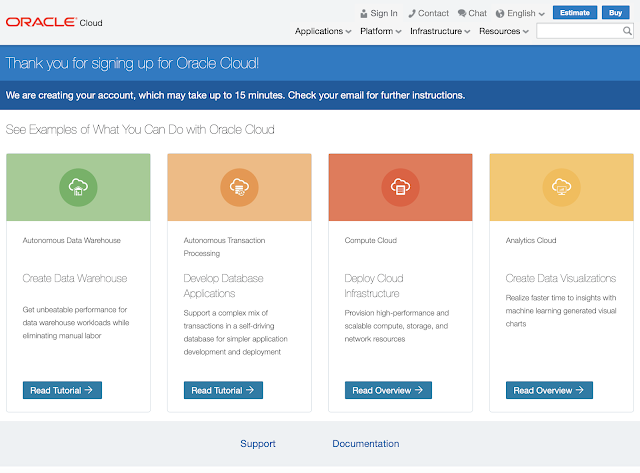Click Read Tutorial under Create Data Warehouse
The image size is (640, 473).
point(62,390)
